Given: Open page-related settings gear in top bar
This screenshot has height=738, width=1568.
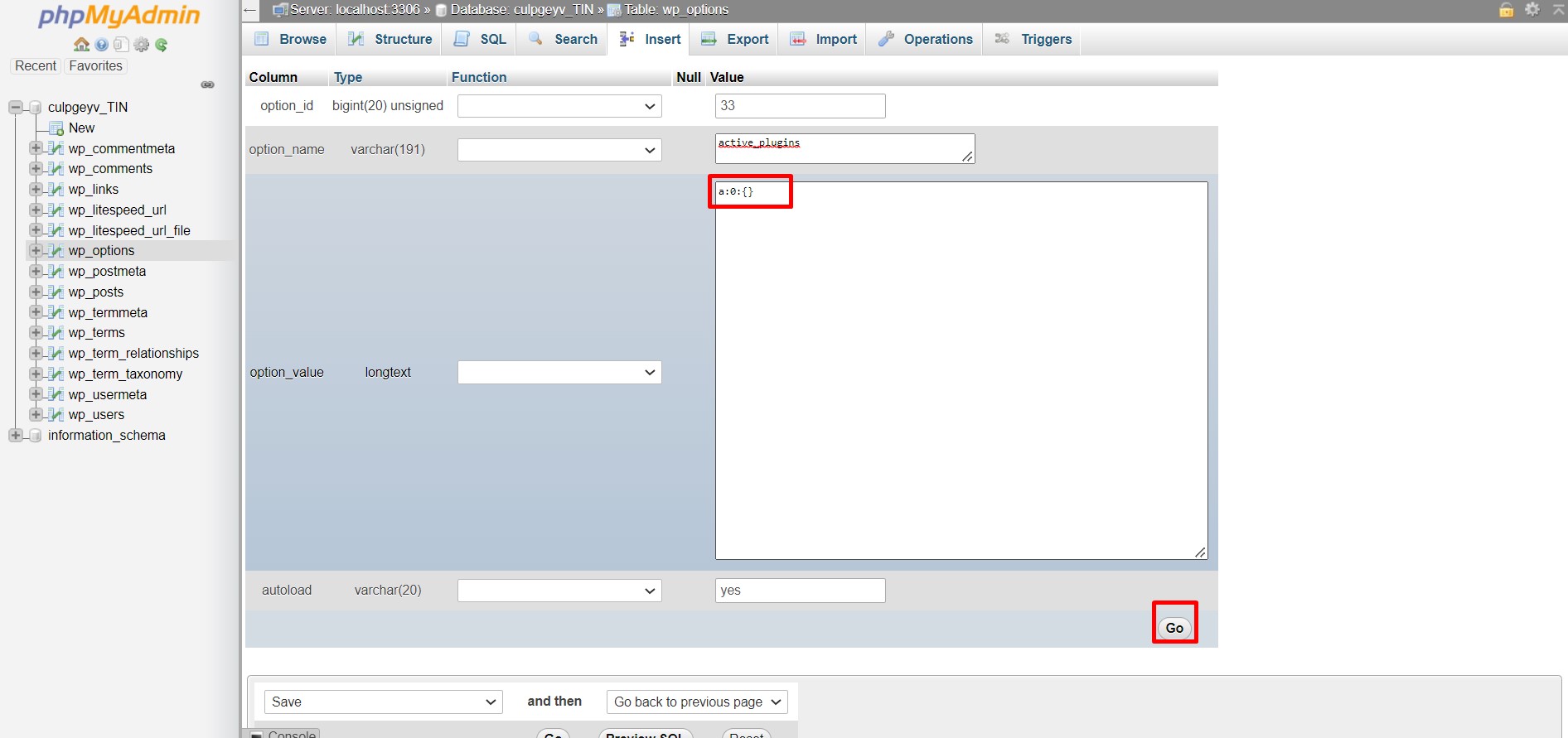Looking at the screenshot, I should [1532, 9].
